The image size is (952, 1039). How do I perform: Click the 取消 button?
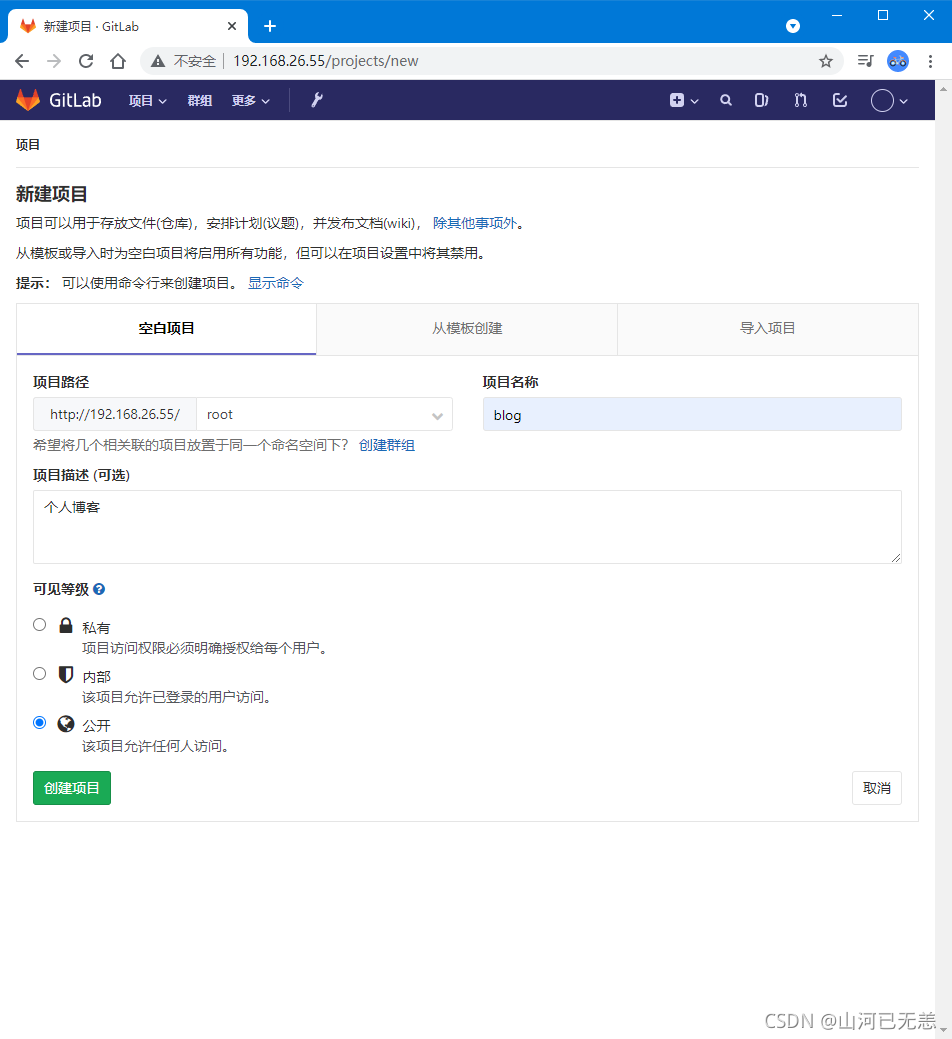876,788
